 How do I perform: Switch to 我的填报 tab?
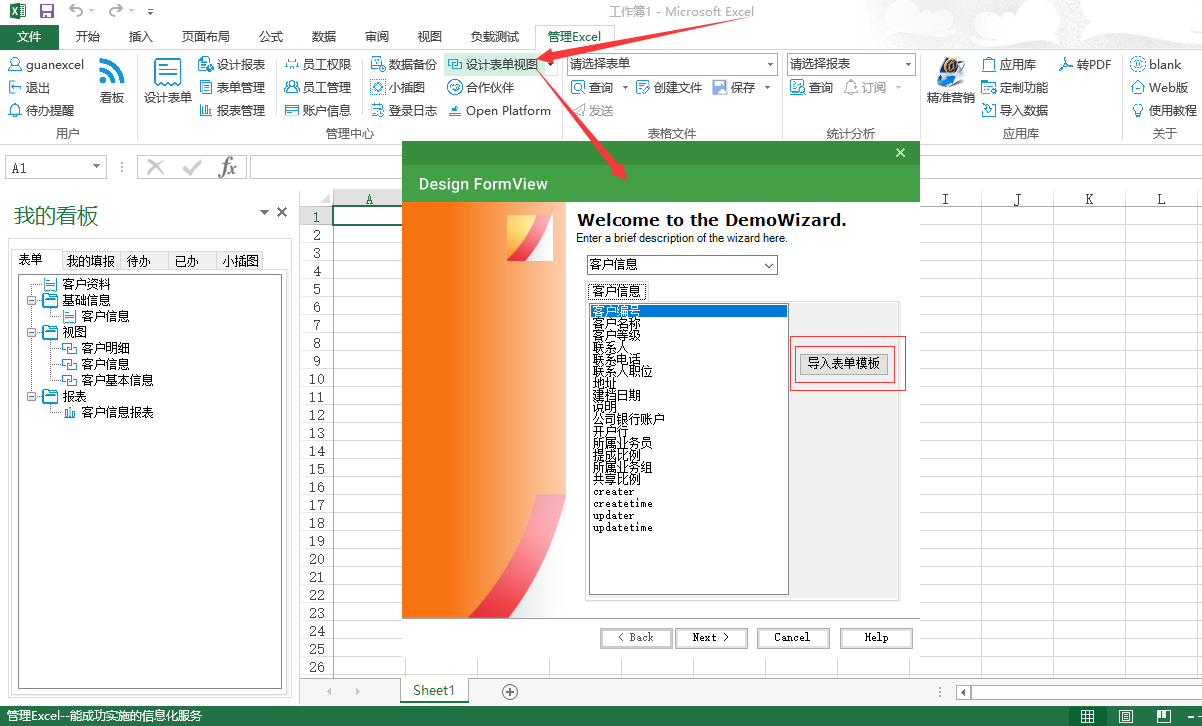coord(91,261)
